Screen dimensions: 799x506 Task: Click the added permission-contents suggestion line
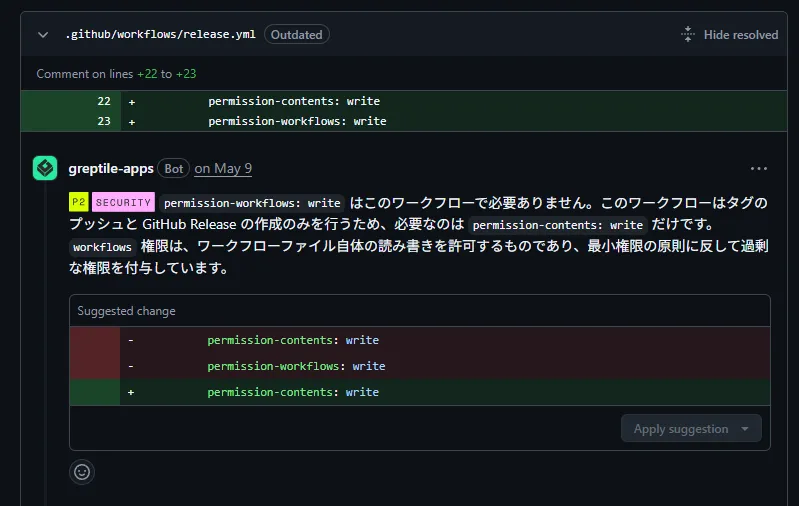[x=420, y=392]
